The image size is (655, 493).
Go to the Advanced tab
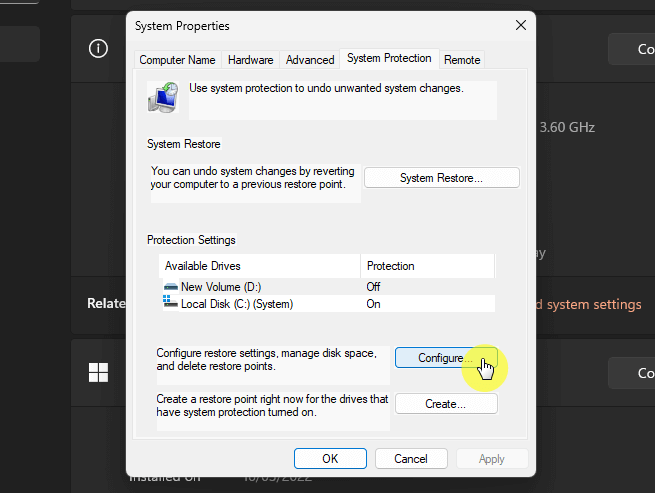pos(310,60)
